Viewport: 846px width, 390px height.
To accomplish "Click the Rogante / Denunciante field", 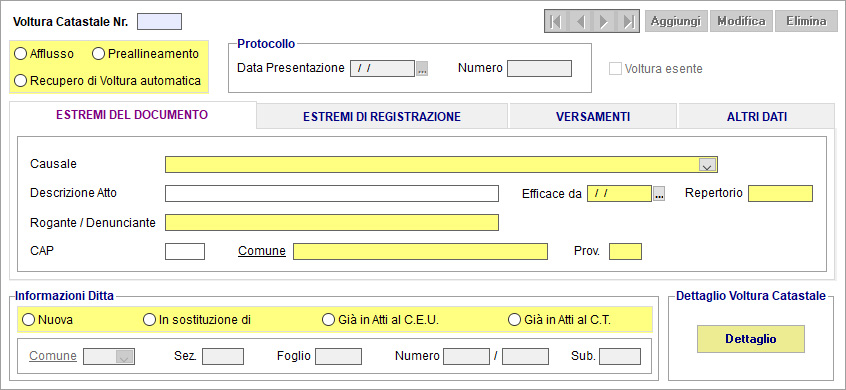I will pyautogui.click(x=332, y=222).
